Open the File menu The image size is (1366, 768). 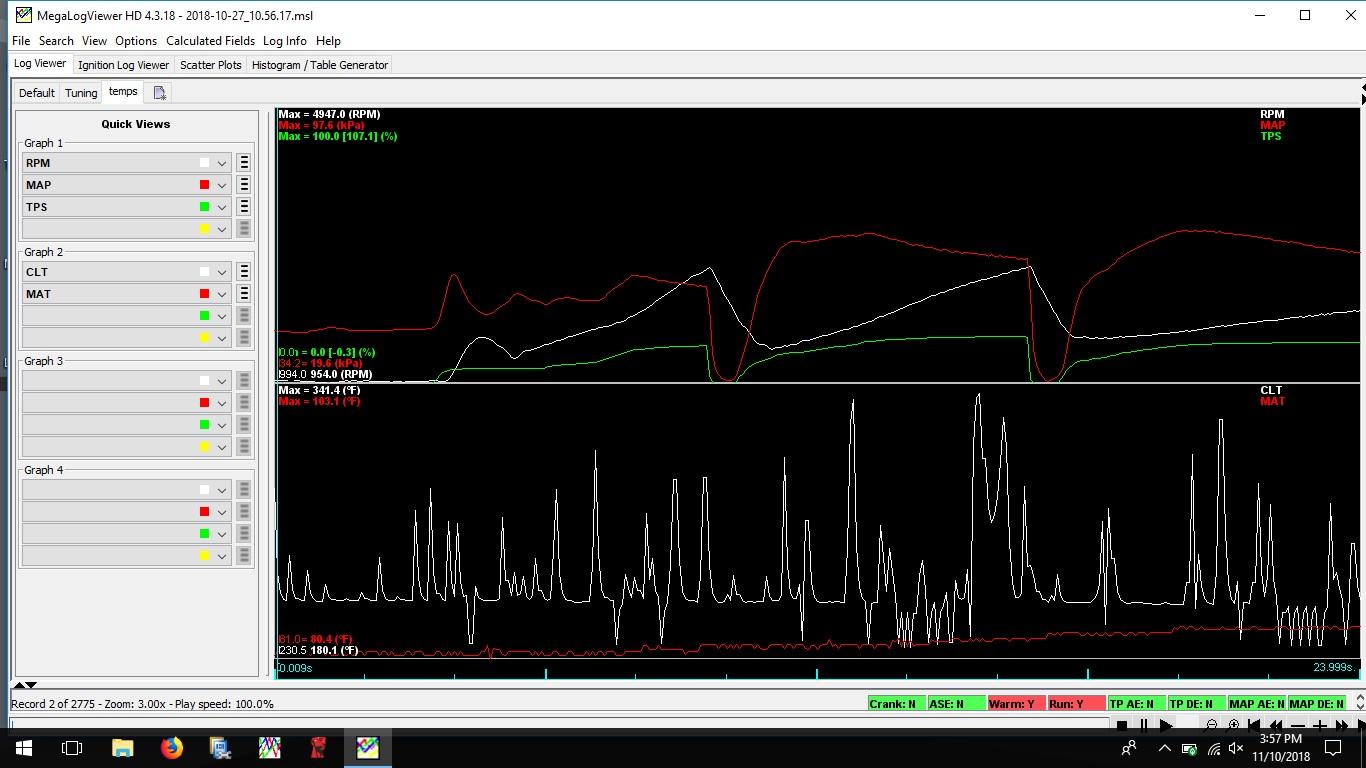pos(21,41)
